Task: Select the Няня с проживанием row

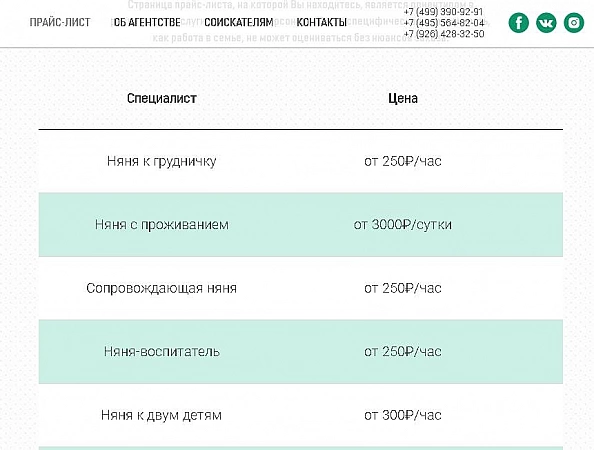Action: 301,224
